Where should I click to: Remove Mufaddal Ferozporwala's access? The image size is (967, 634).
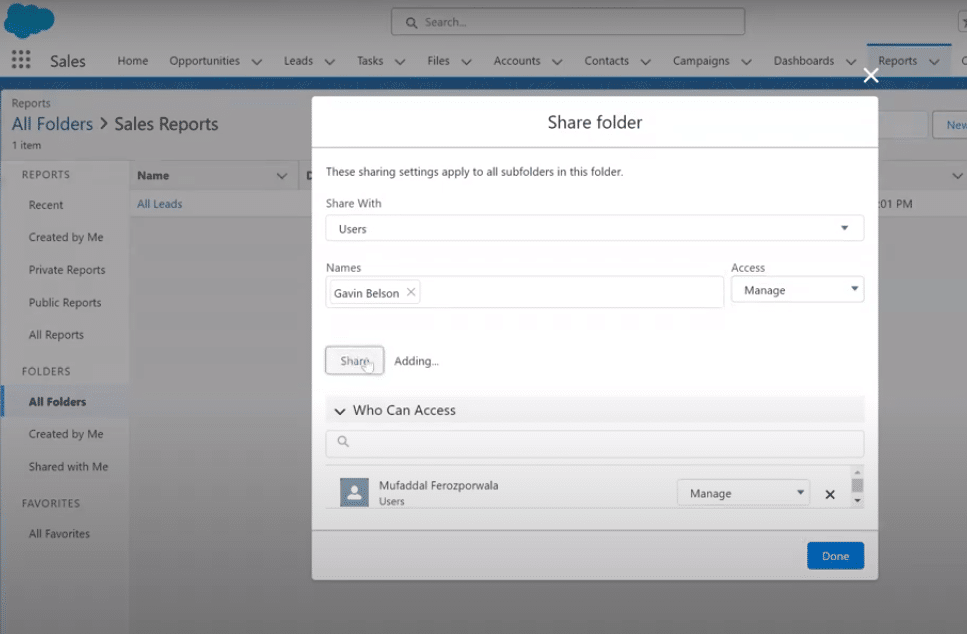coord(830,494)
